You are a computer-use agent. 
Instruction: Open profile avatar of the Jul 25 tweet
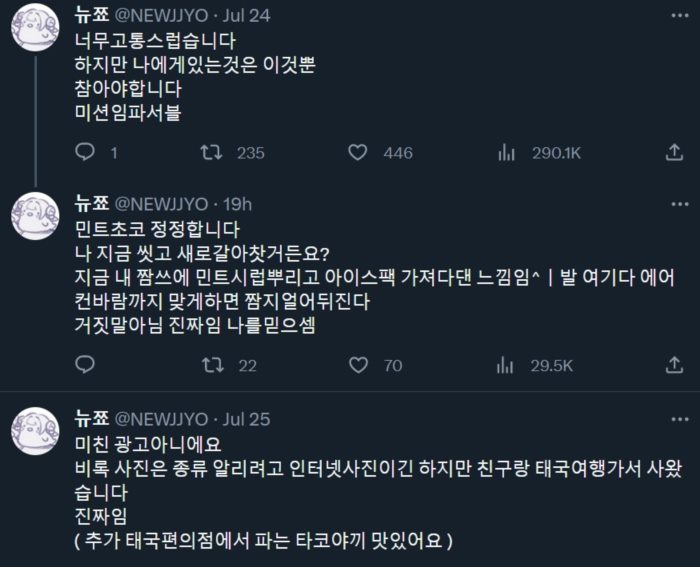coord(34,431)
